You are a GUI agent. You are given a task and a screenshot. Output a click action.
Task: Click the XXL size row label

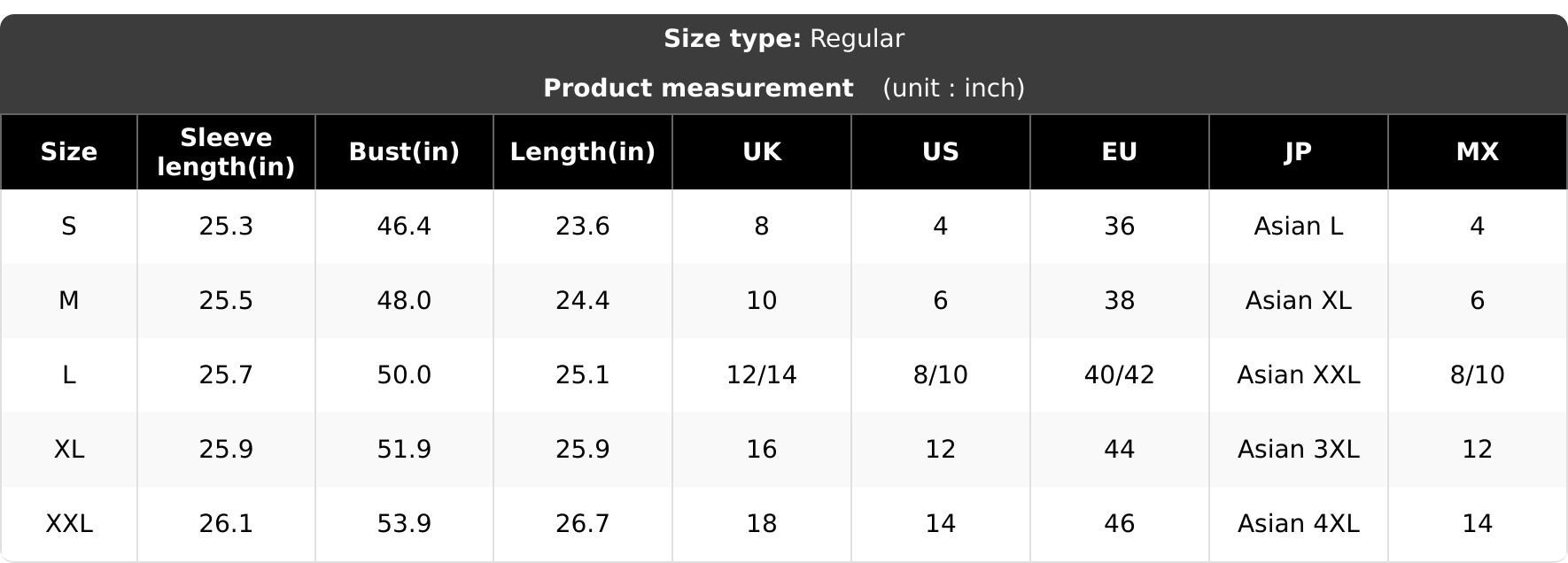(69, 524)
